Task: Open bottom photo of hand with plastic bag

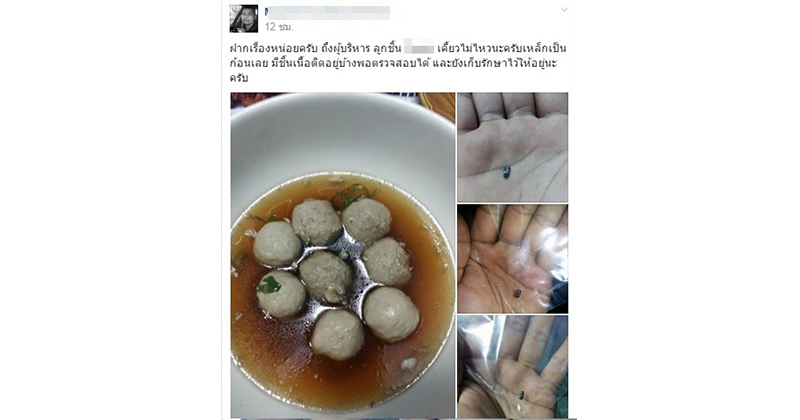Action: [512, 367]
